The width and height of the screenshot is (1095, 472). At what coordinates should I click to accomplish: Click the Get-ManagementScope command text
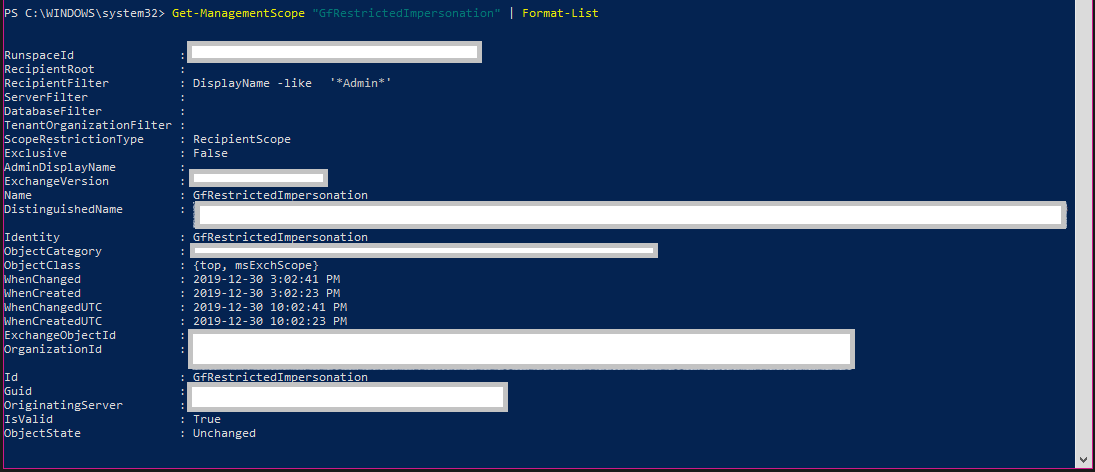238,13
